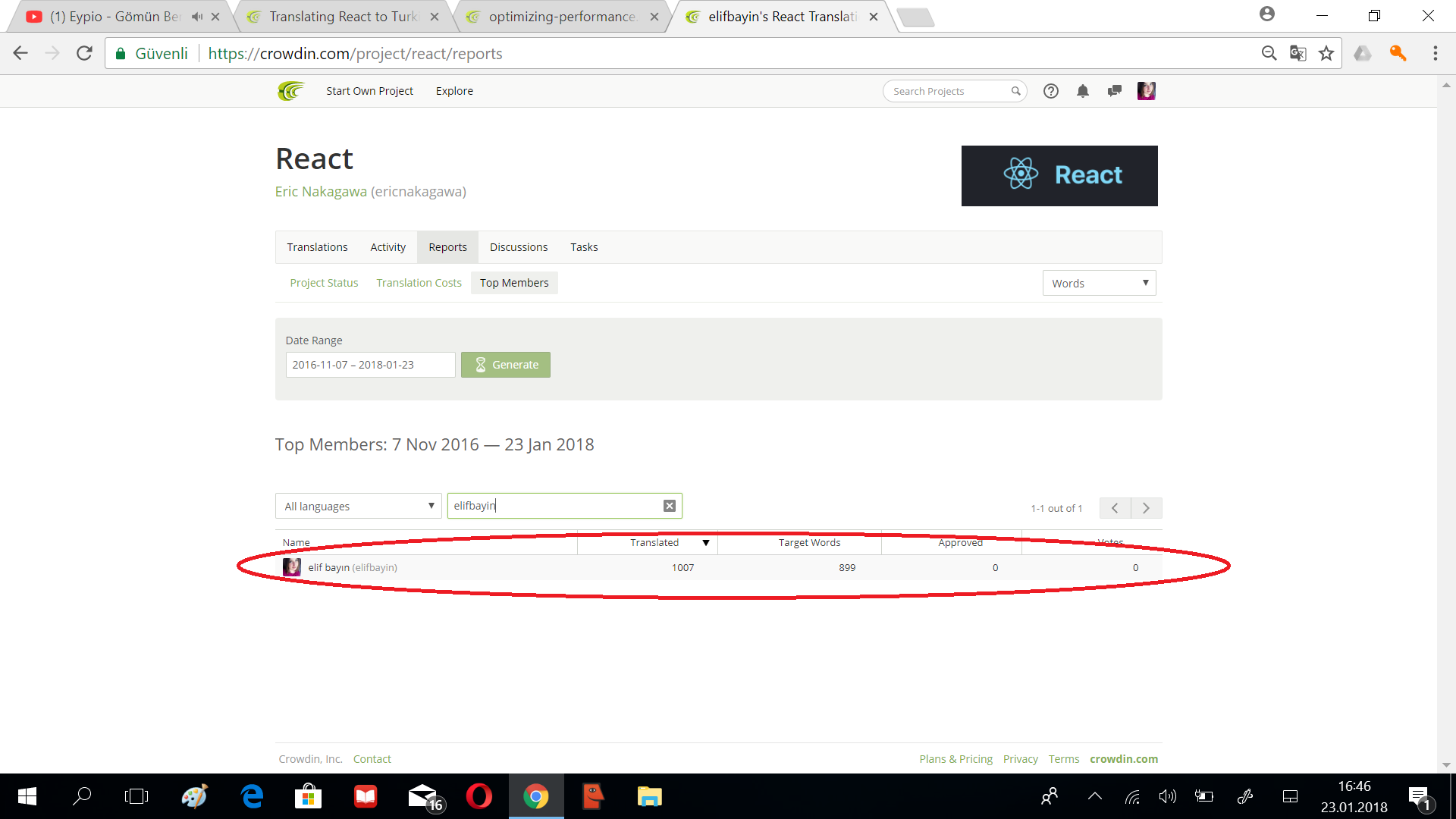Click the Google Drive extension icon
Screen dimensions: 1456x819
tap(1363, 53)
